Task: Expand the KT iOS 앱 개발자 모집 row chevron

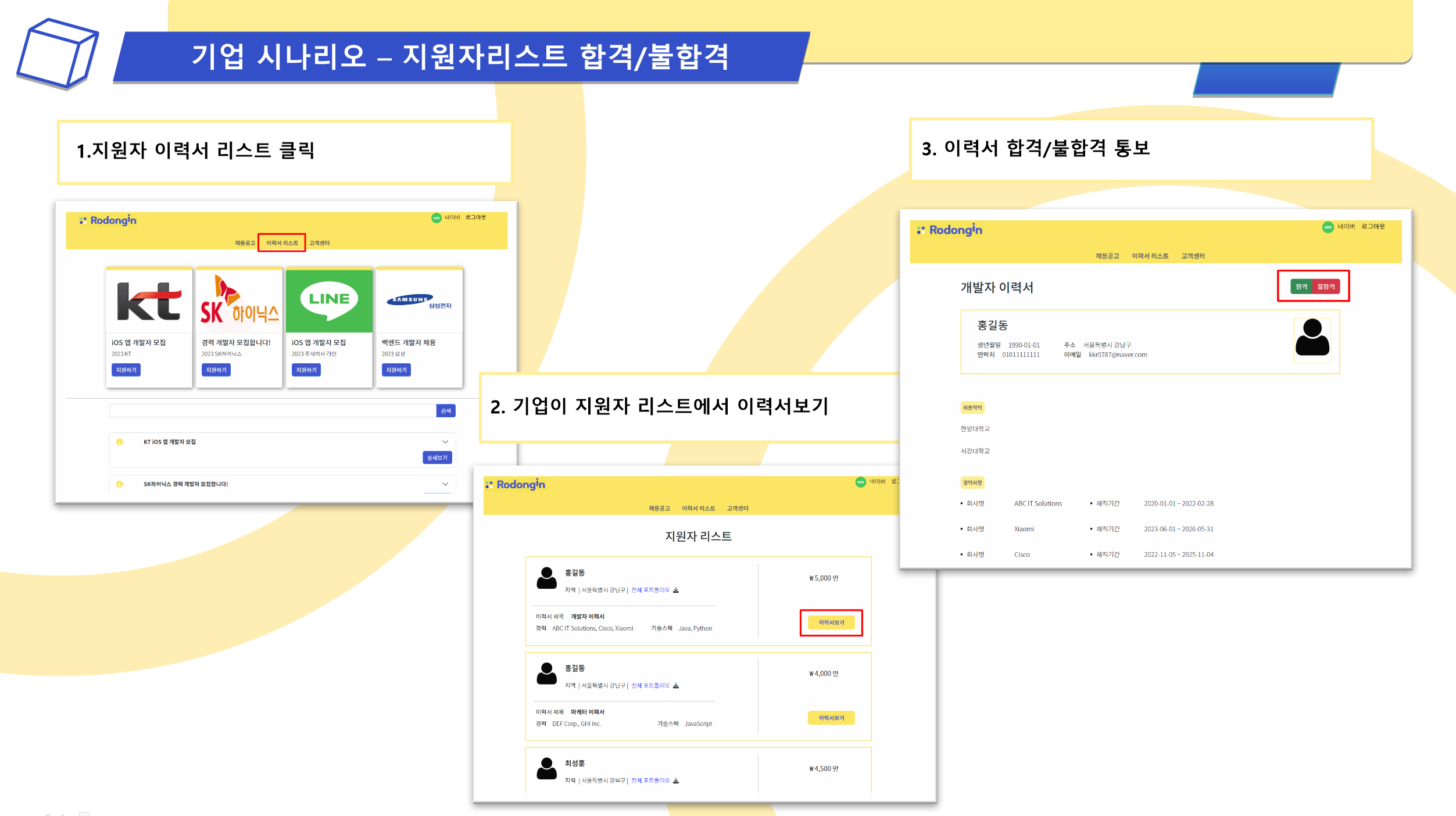Action: [x=445, y=442]
